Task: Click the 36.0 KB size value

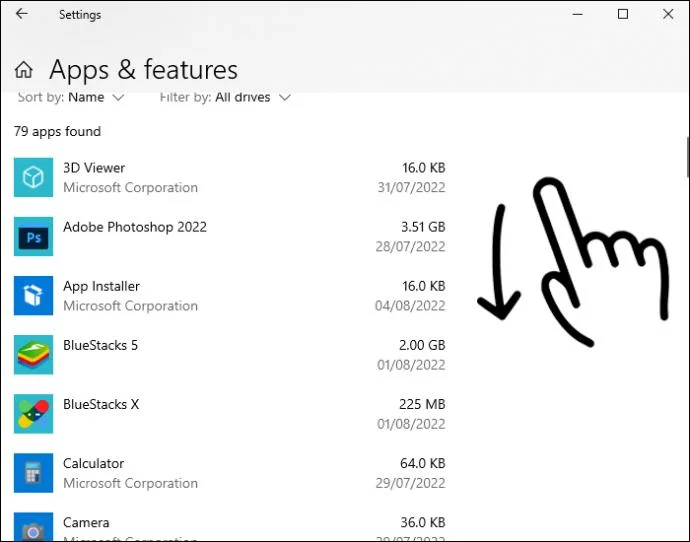Action: point(422,523)
